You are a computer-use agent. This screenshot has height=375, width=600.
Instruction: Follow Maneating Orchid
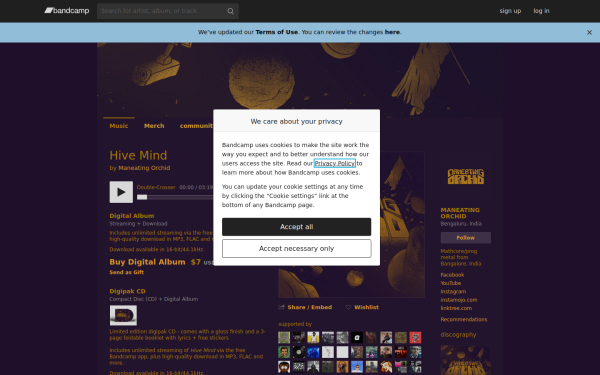click(466, 238)
